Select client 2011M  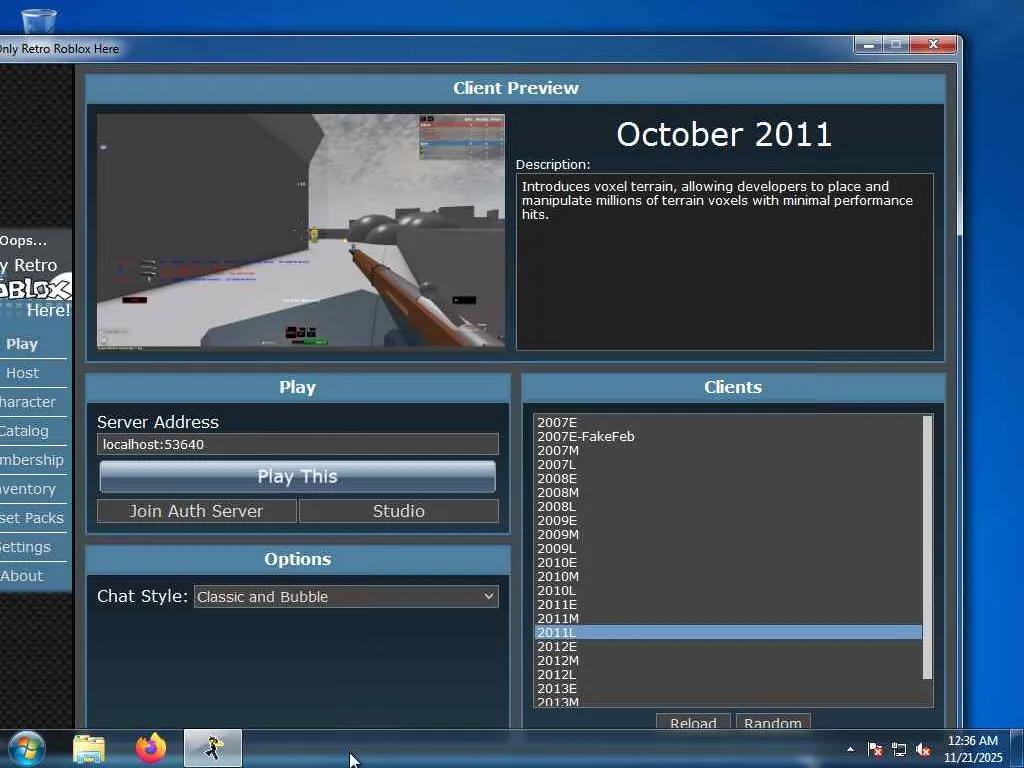pyautogui.click(x=728, y=618)
